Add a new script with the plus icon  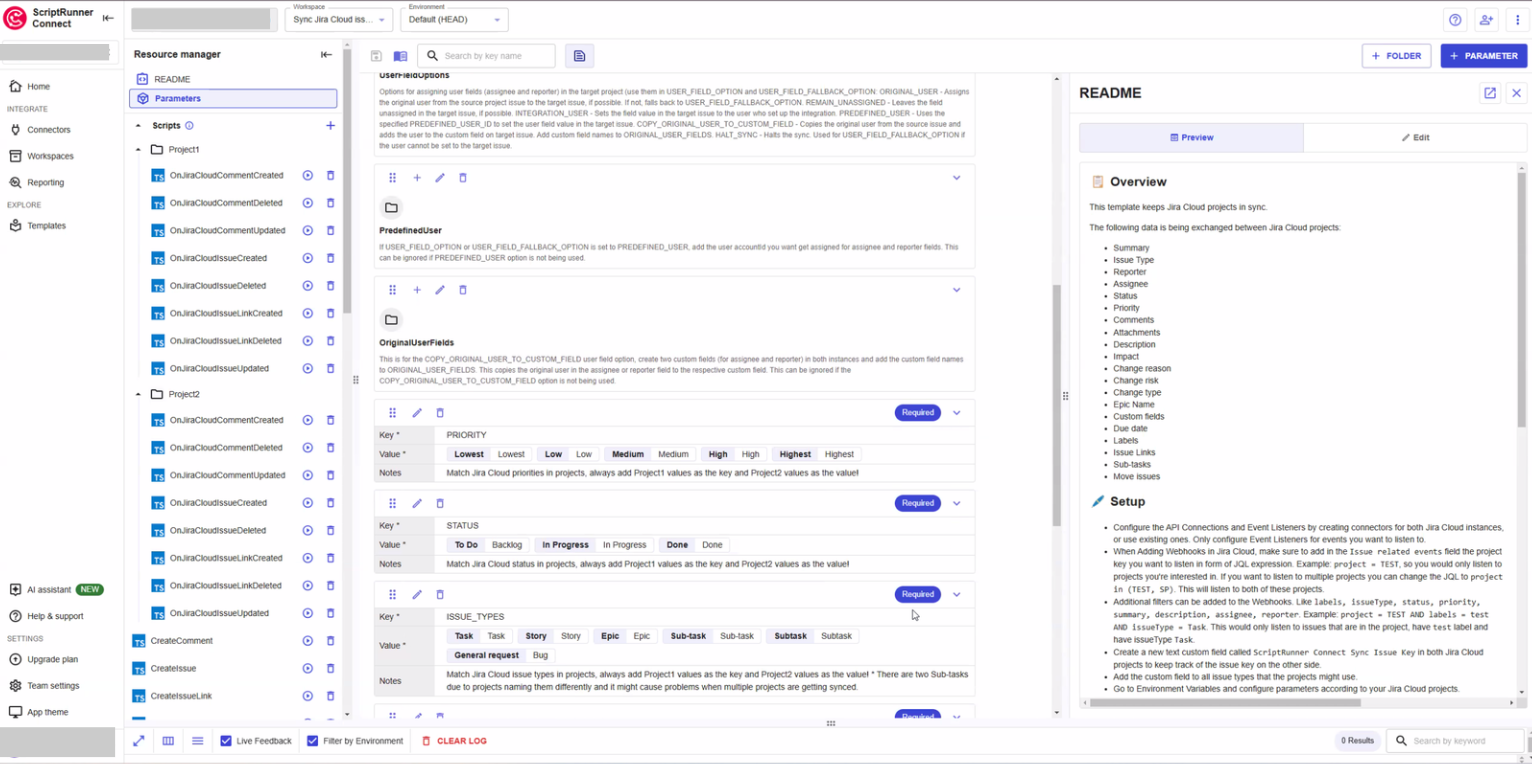(330, 126)
